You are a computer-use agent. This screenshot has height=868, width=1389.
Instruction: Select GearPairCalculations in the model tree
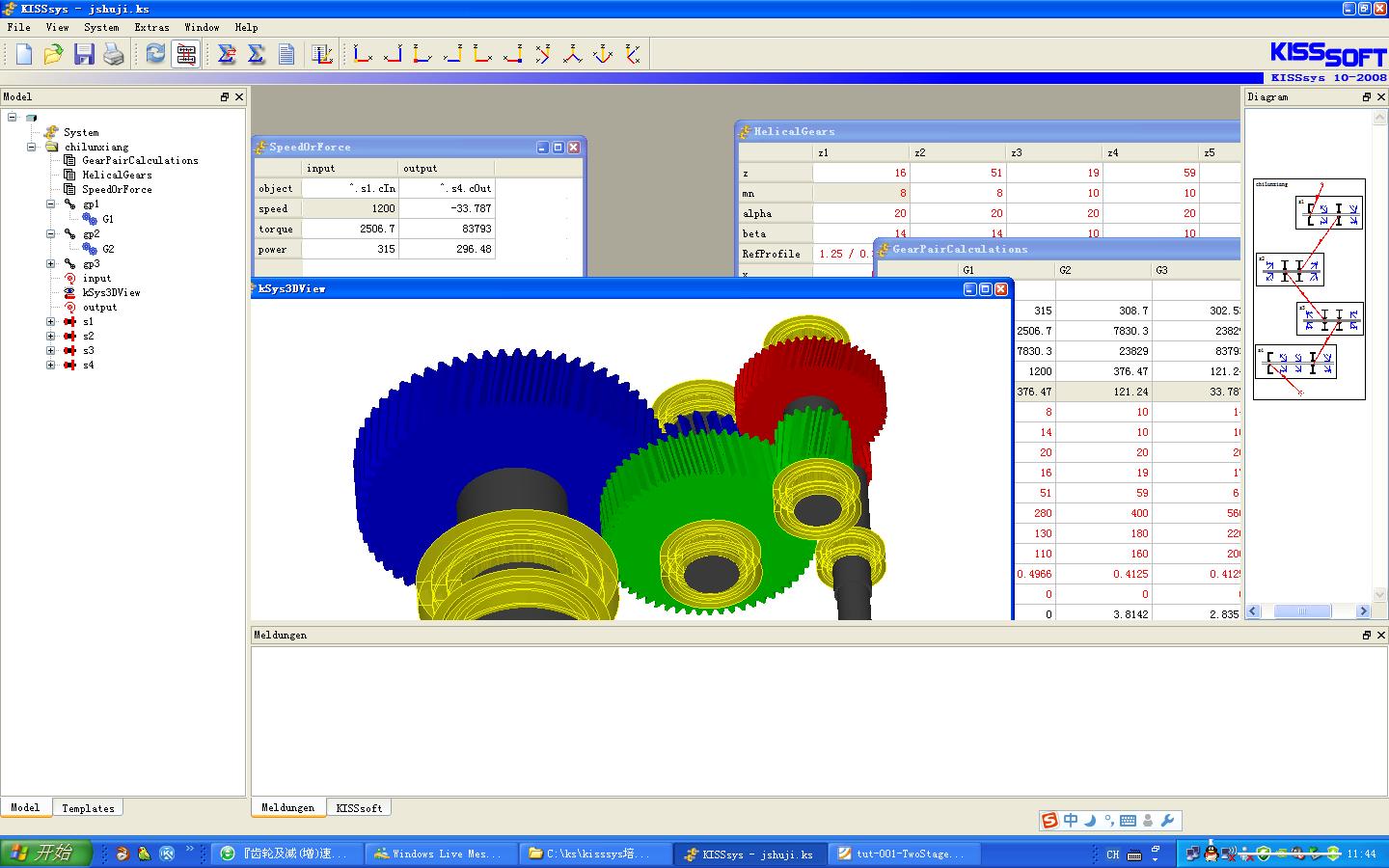point(140,160)
